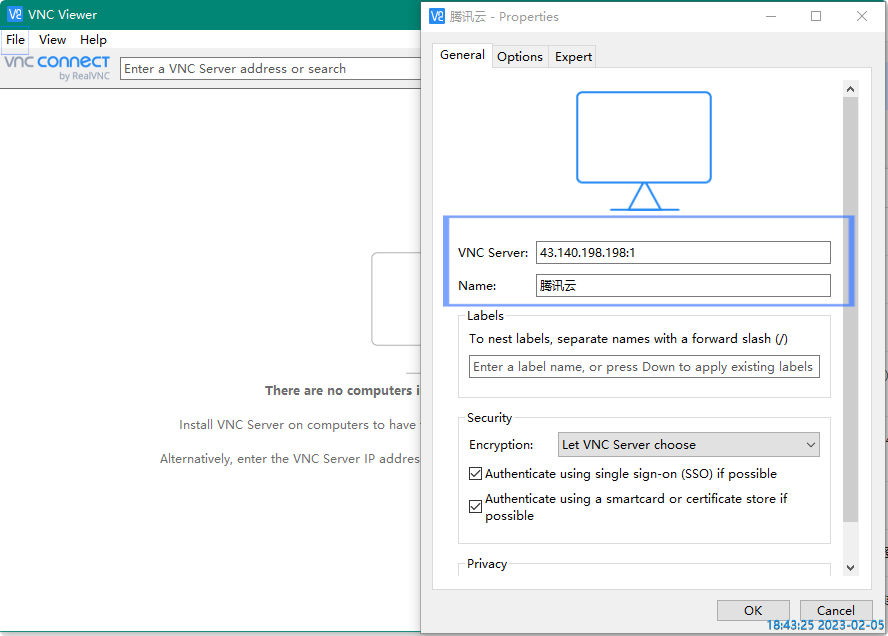Dismiss the dialog via Cancel button
This screenshot has height=636, width=888.
[836, 610]
